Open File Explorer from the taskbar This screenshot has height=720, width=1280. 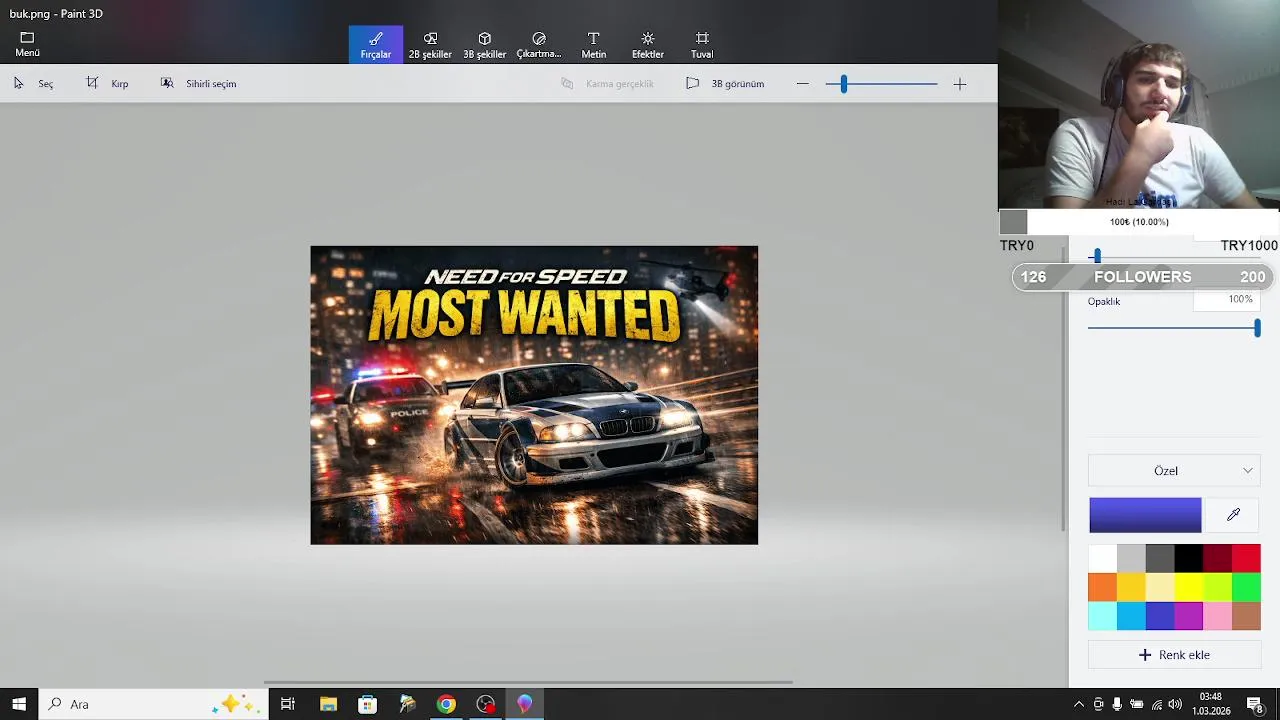[x=328, y=704]
